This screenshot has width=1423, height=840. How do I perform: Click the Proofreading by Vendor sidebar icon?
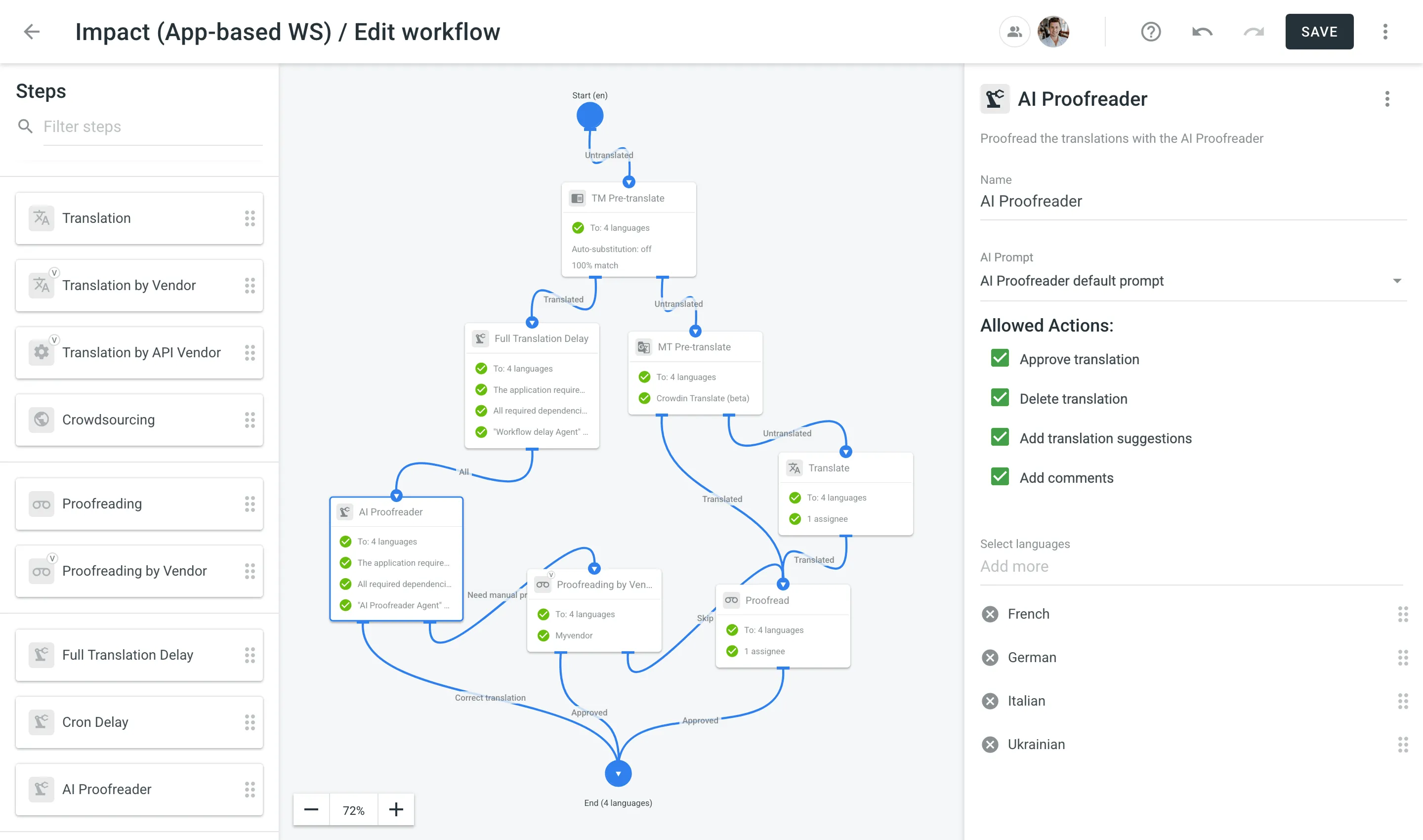tap(42, 570)
